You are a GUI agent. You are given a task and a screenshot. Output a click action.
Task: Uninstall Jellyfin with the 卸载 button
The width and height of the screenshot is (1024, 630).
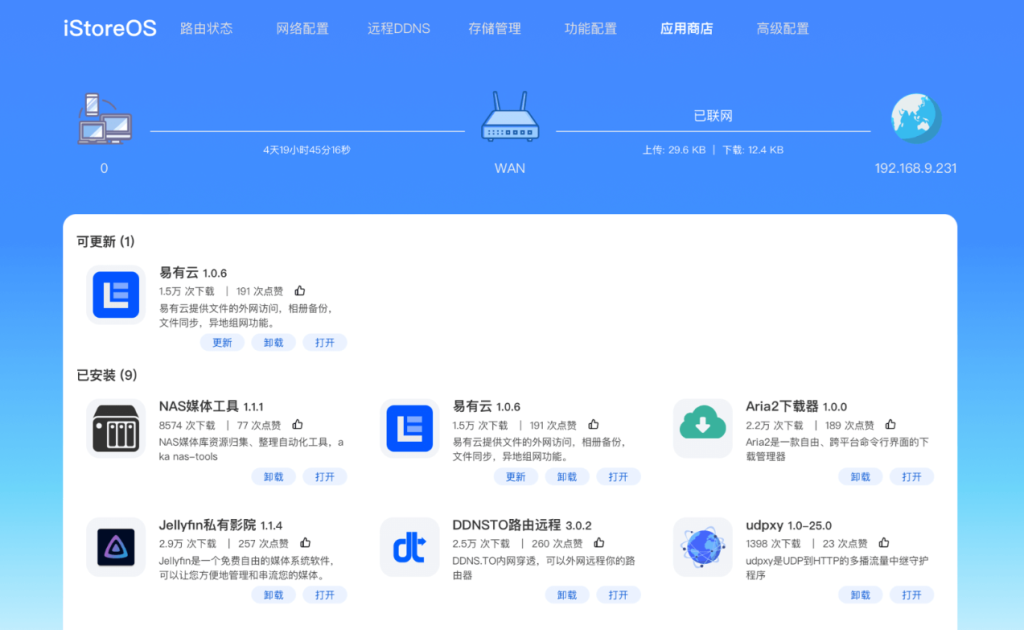[273, 594]
